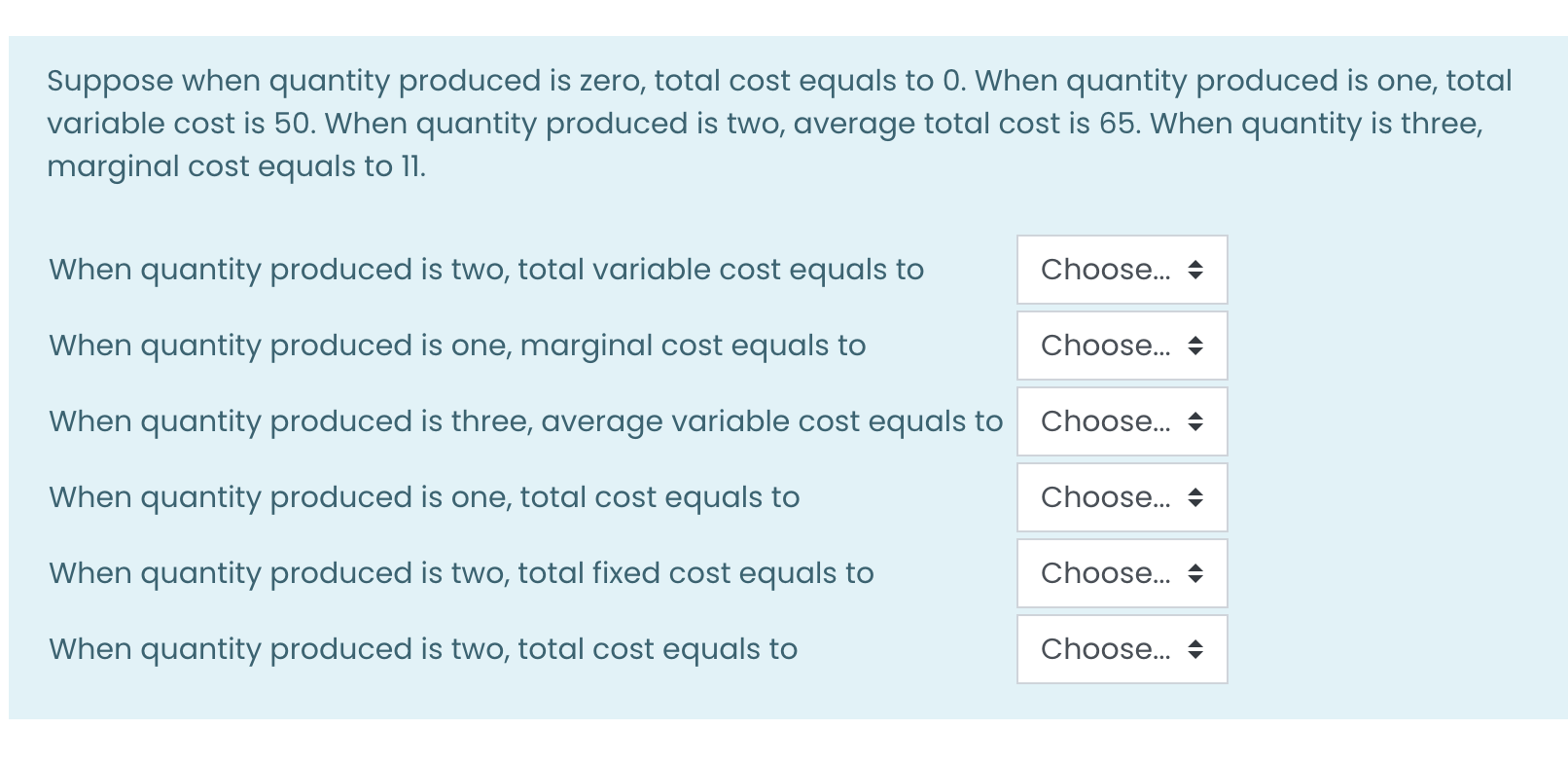
Task: Click the Choose placeholder in the fourth dropdown
Action: pos(1106,497)
